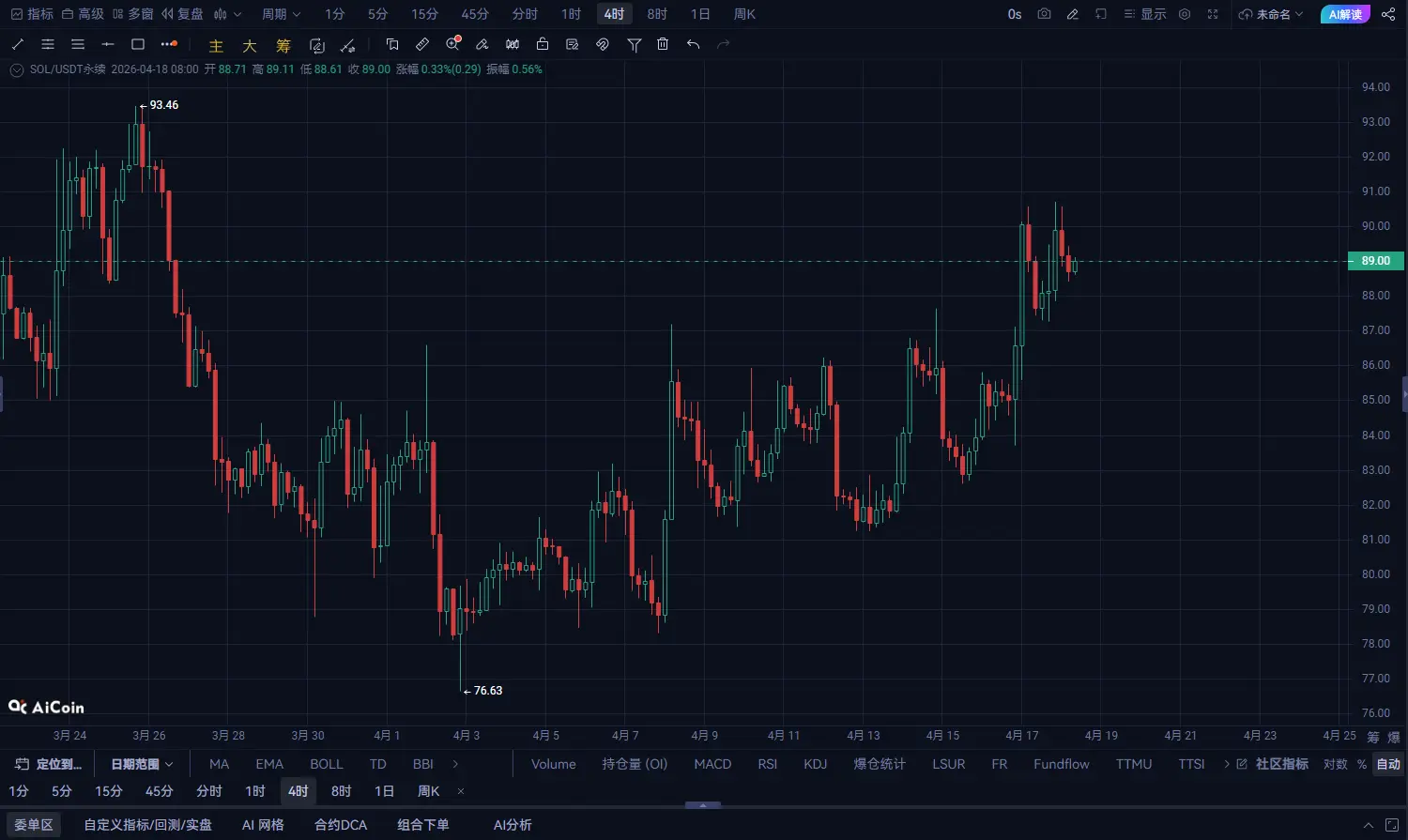The height and width of the screenshot is (840, 1408).
Task: Open the 未命名 layout dropdown
Action: pos(1271,14)
